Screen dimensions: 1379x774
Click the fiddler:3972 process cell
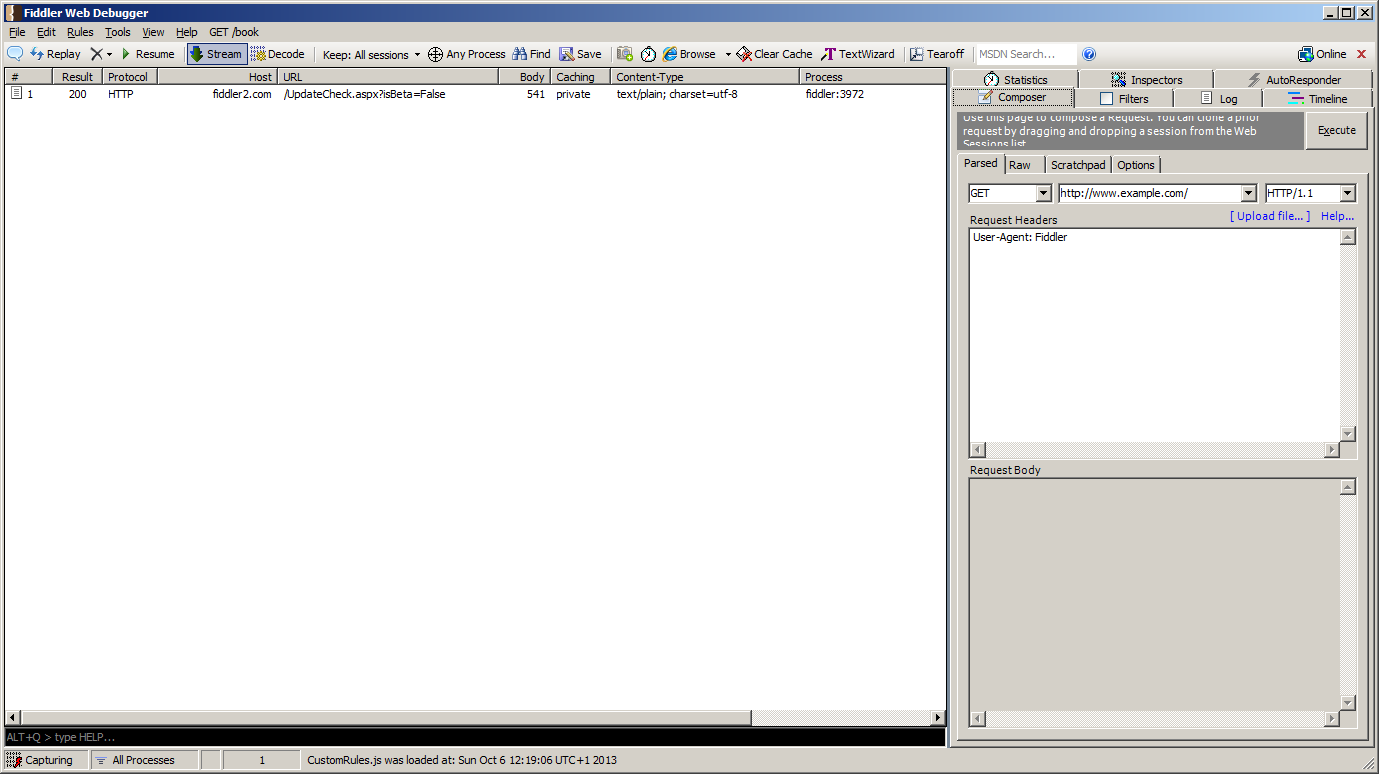(835, 94)
